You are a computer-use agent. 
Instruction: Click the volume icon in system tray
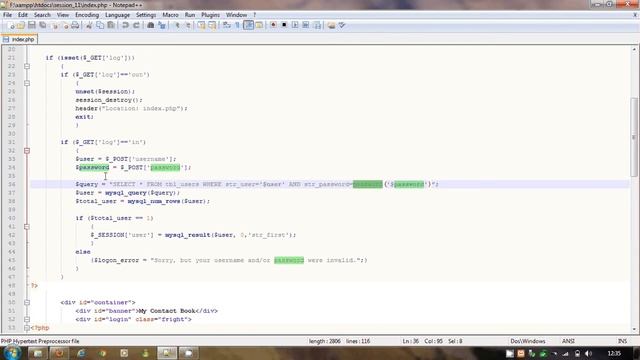click(x=588, y=353)
